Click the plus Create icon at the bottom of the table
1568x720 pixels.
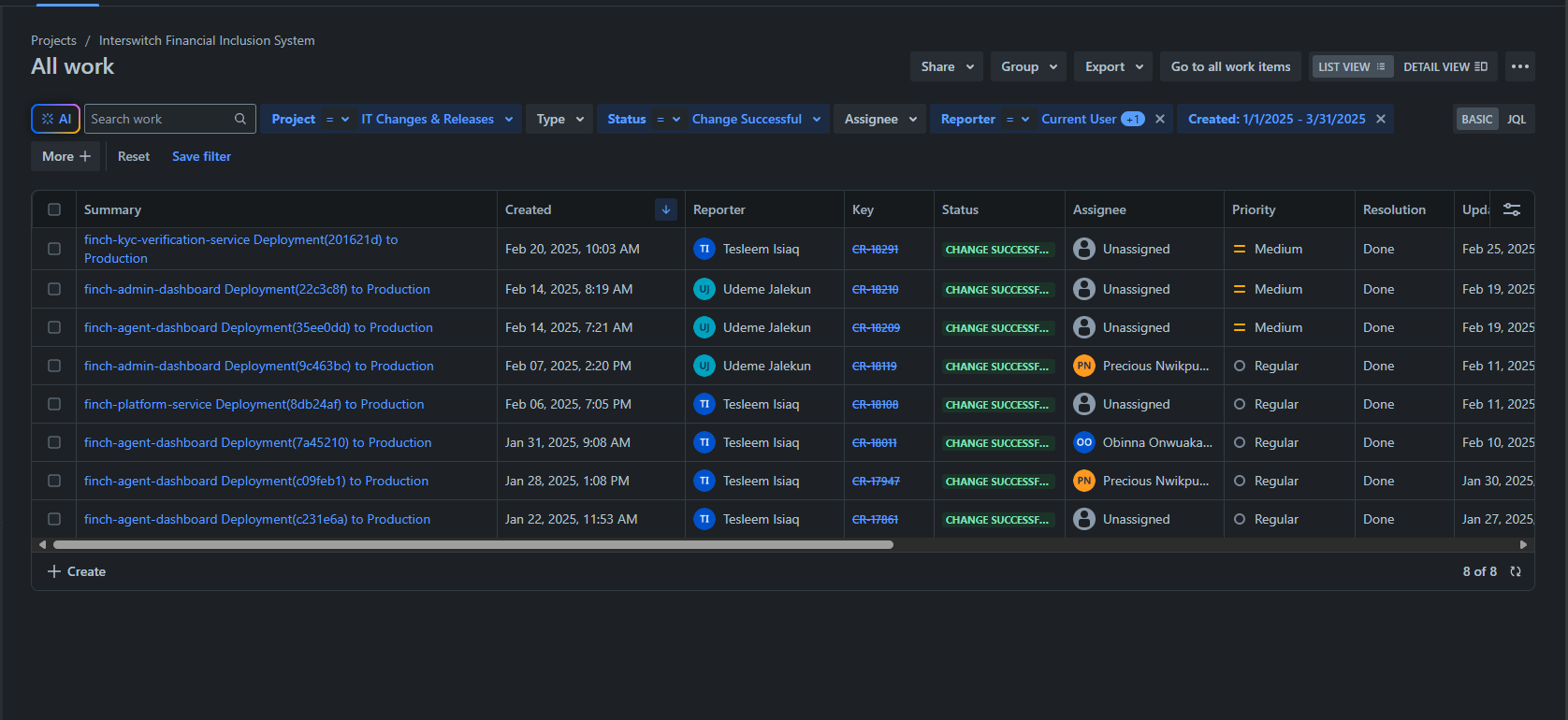(54, 571)
